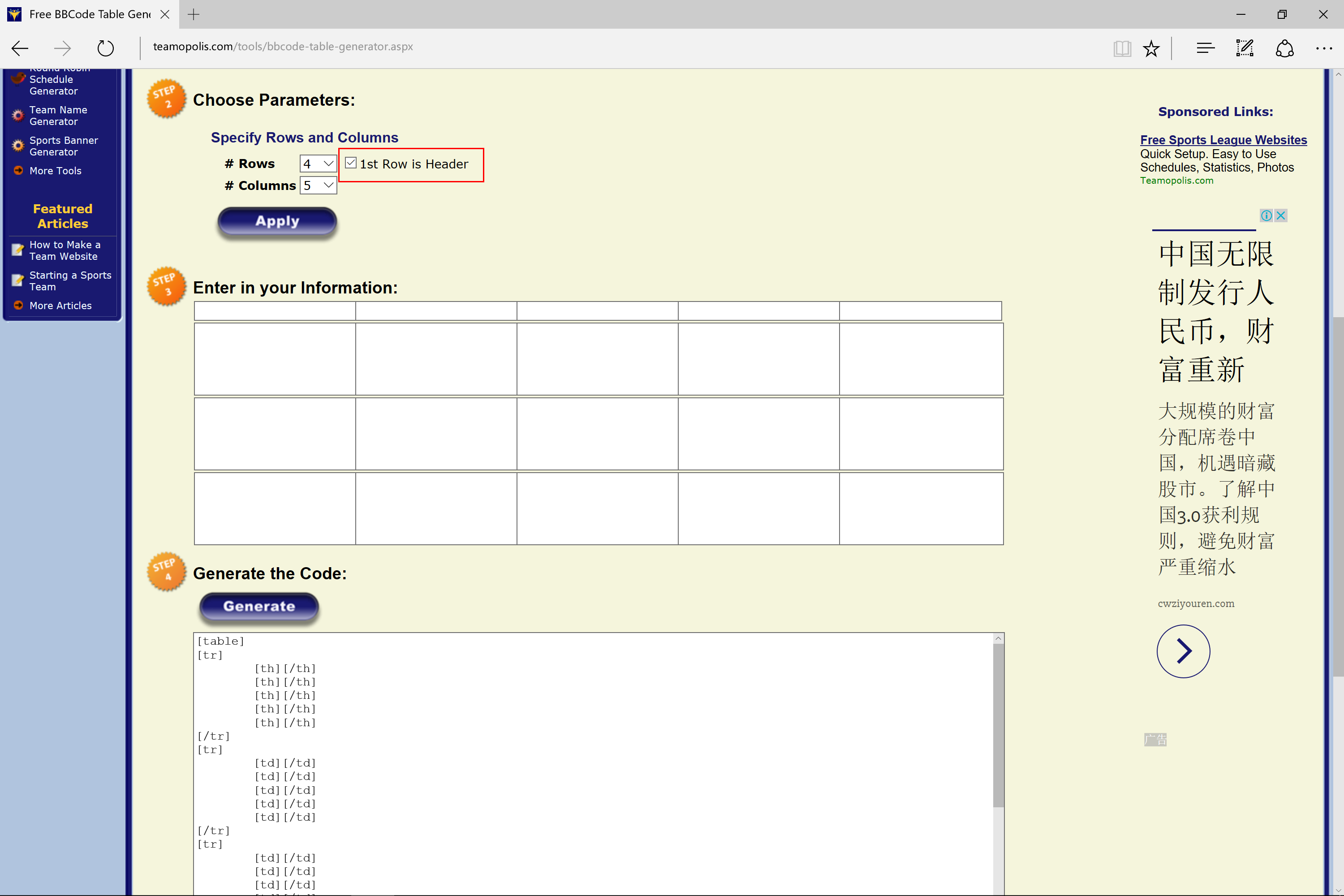Click the ad's circular next arrow
This screenshot has height=896, width=1344.
(1183, 651)
